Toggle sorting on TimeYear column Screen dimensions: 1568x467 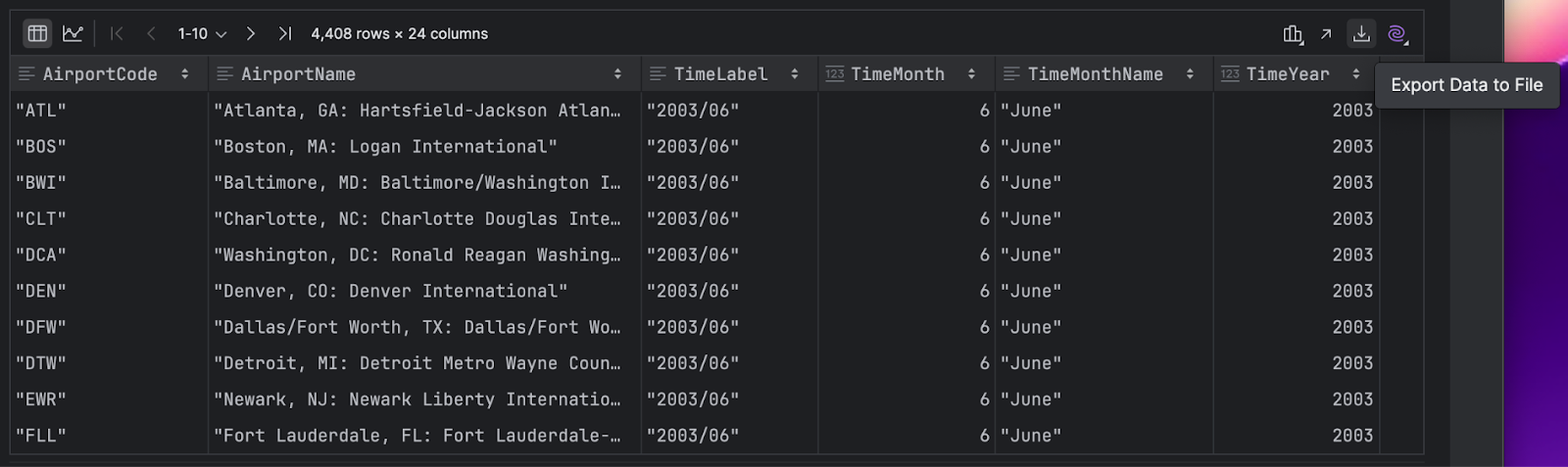(x=1356, y=74)
